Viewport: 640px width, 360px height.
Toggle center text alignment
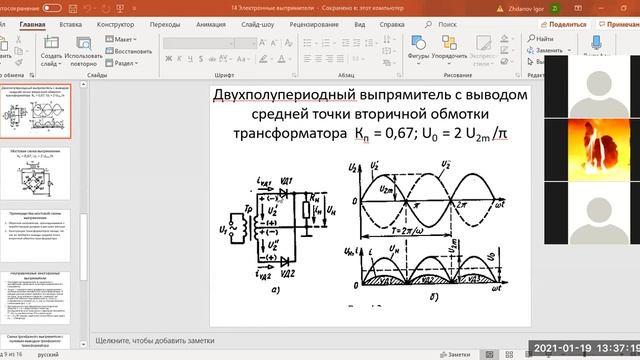pos(318,59)
